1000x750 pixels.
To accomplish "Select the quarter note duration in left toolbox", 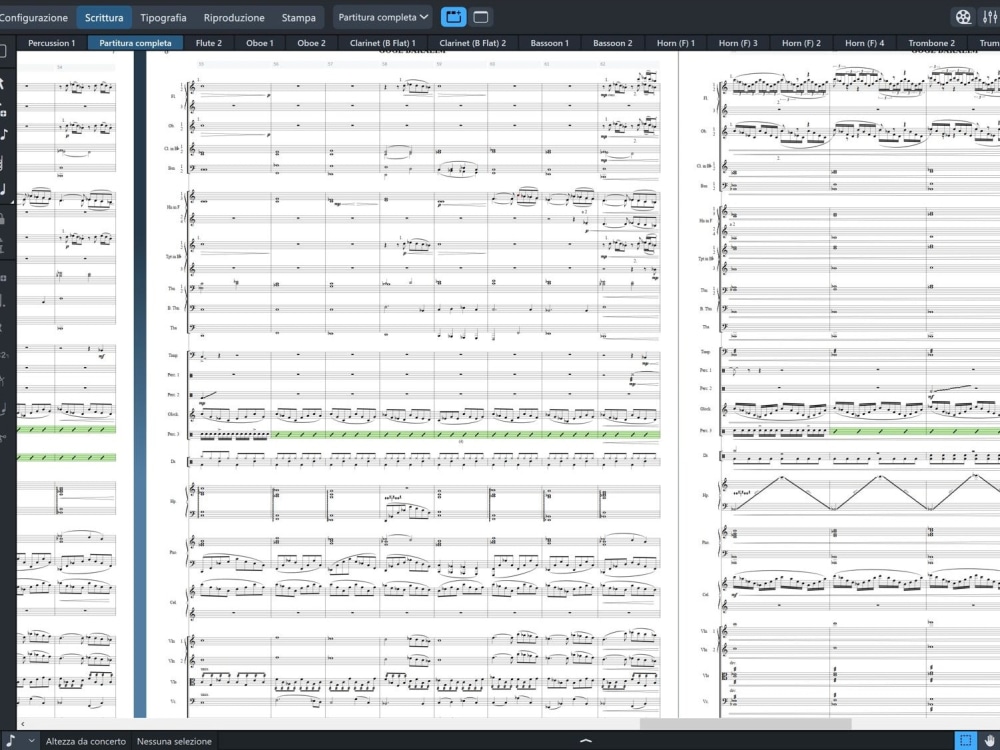I will coord(4,189).
